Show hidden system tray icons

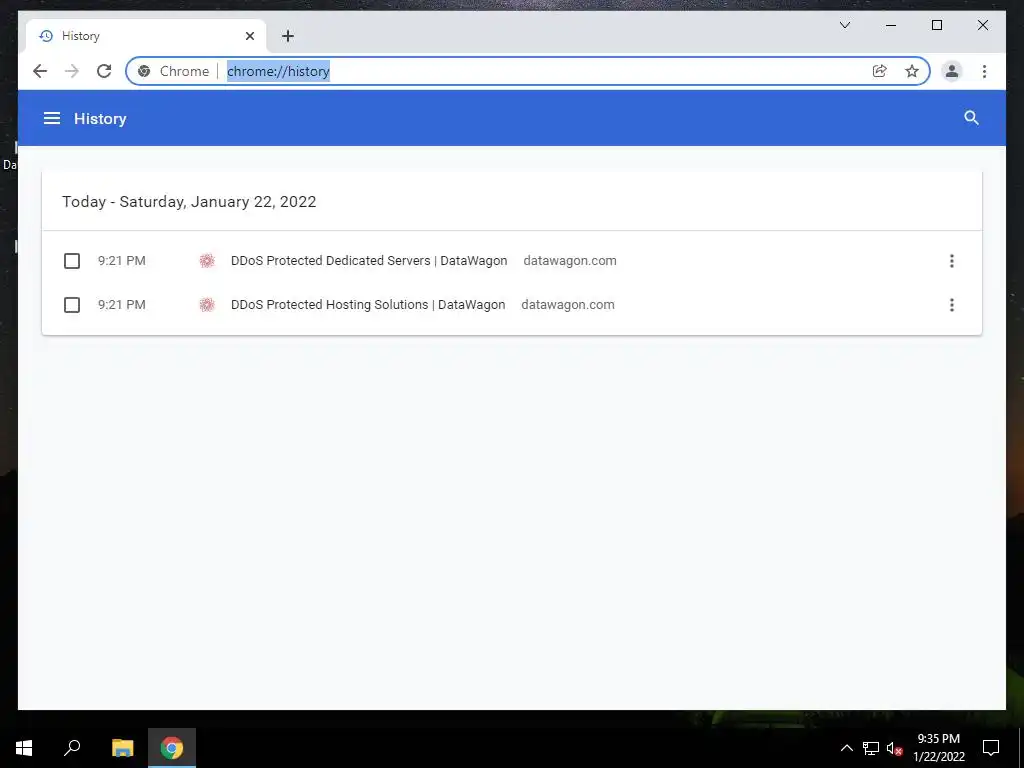pyautogui.click(x=846, y=748)
